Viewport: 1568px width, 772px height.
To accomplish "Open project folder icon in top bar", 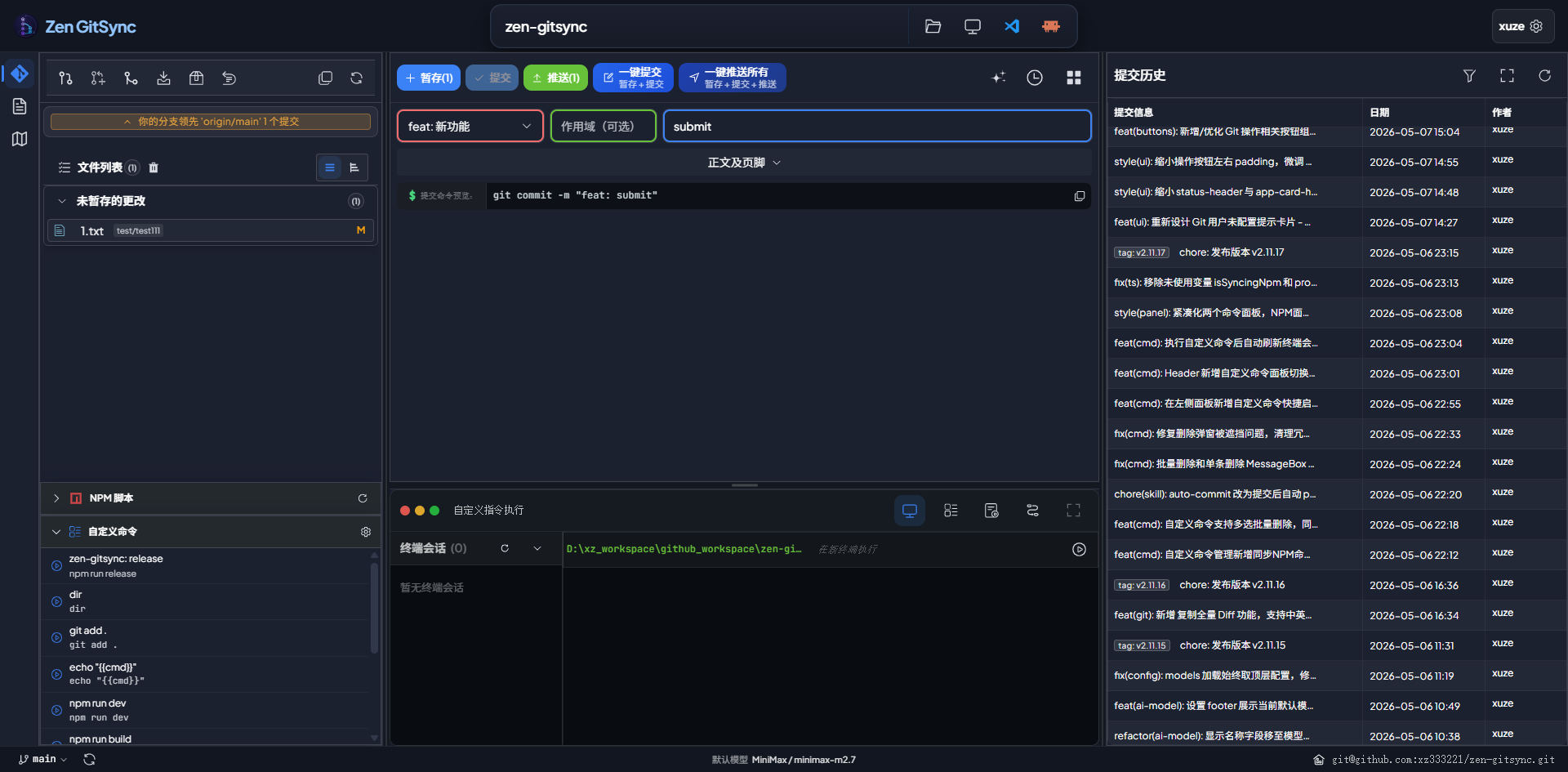I will click(933, 26).
